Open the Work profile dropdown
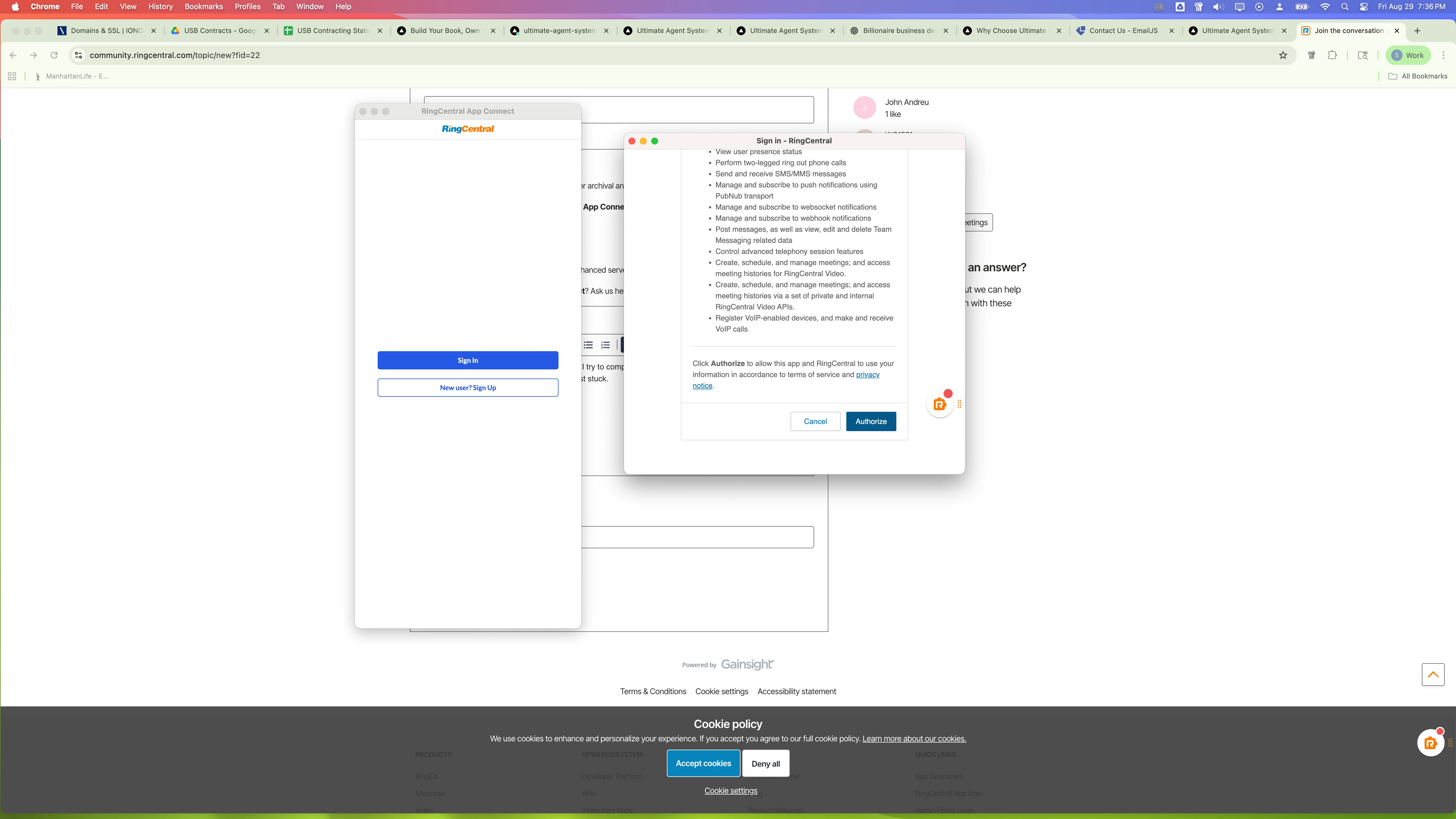Viewport: 1456px width, 819px height. click(1407, 55)
